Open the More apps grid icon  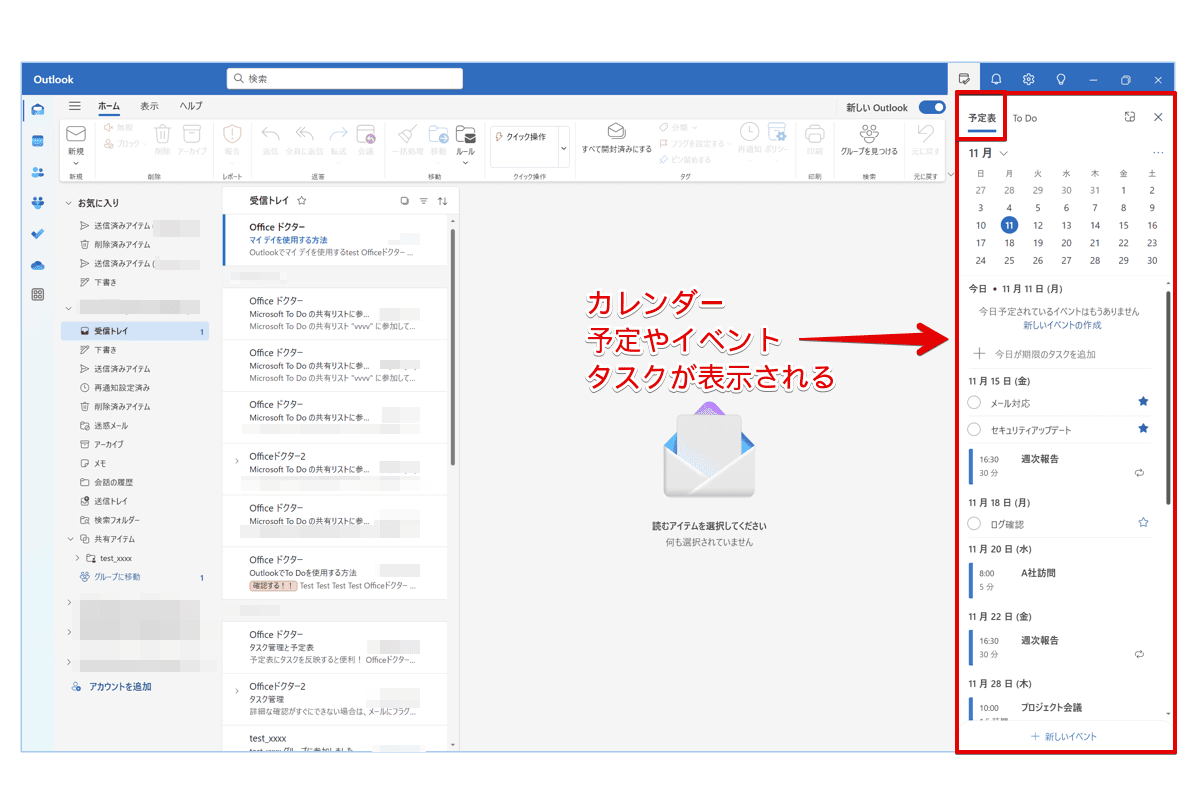38,294
